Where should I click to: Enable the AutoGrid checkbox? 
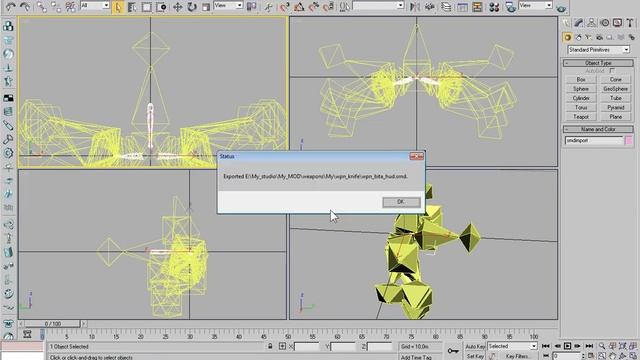click(x=612, y=71)
